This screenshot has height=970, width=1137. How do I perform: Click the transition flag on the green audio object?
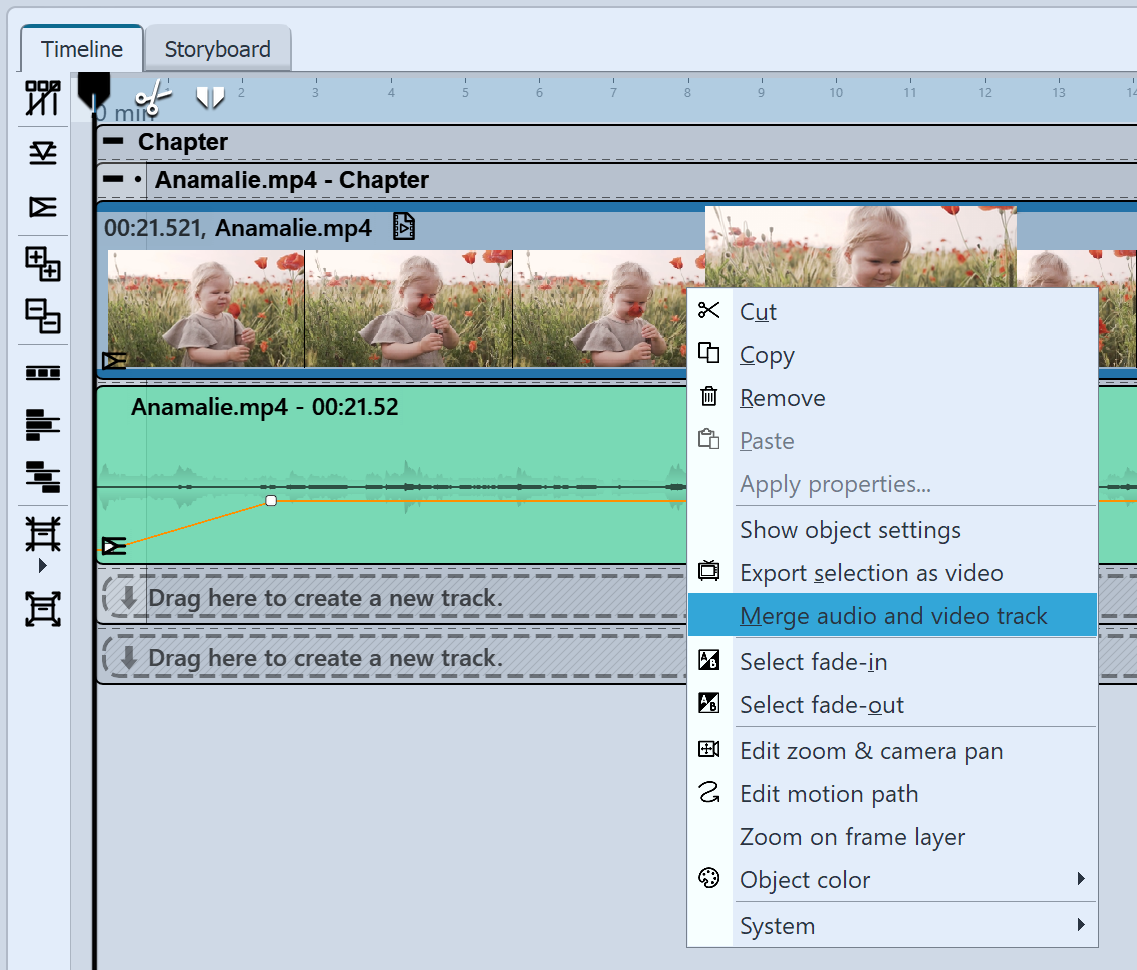point(113,546)
